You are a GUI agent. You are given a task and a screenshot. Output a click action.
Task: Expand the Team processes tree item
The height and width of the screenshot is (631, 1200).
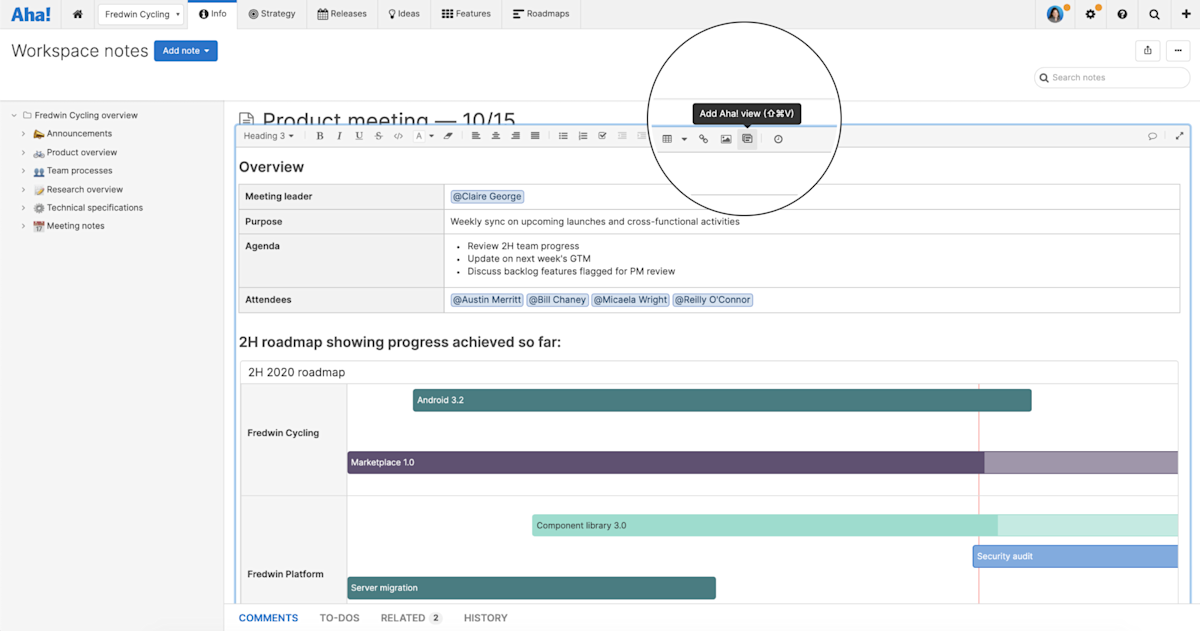click(24, 171)
